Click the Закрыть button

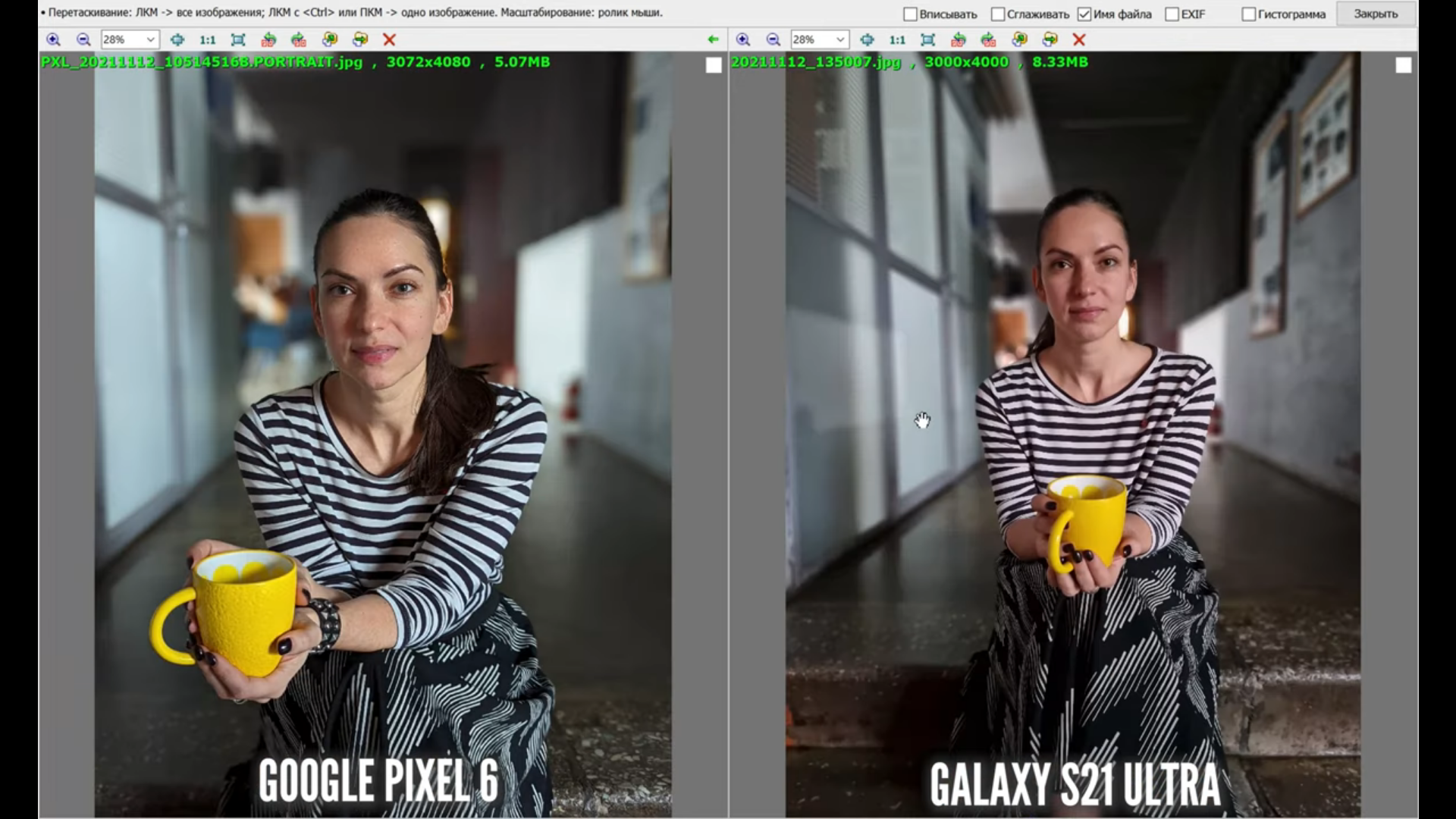[1376, 14]
